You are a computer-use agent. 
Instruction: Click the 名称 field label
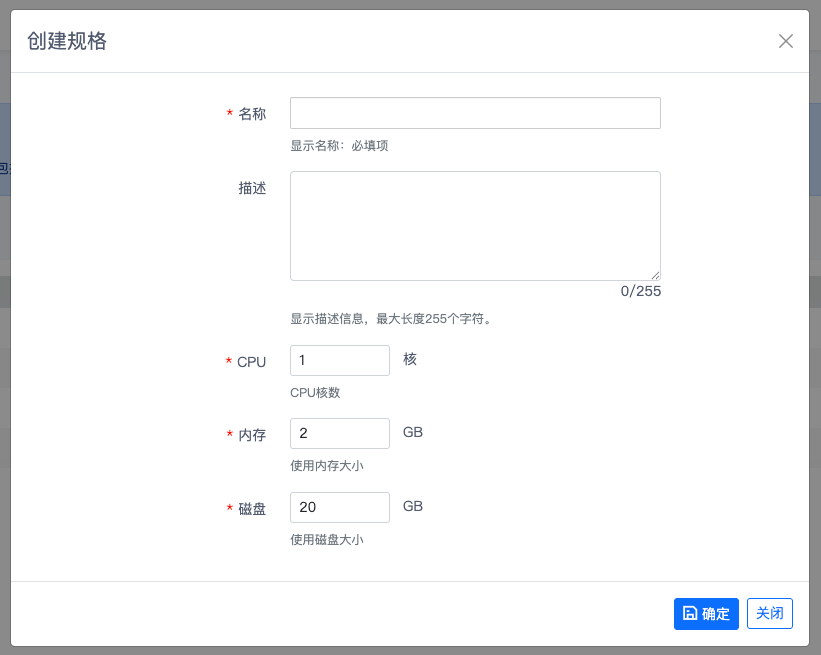(252, 114)
